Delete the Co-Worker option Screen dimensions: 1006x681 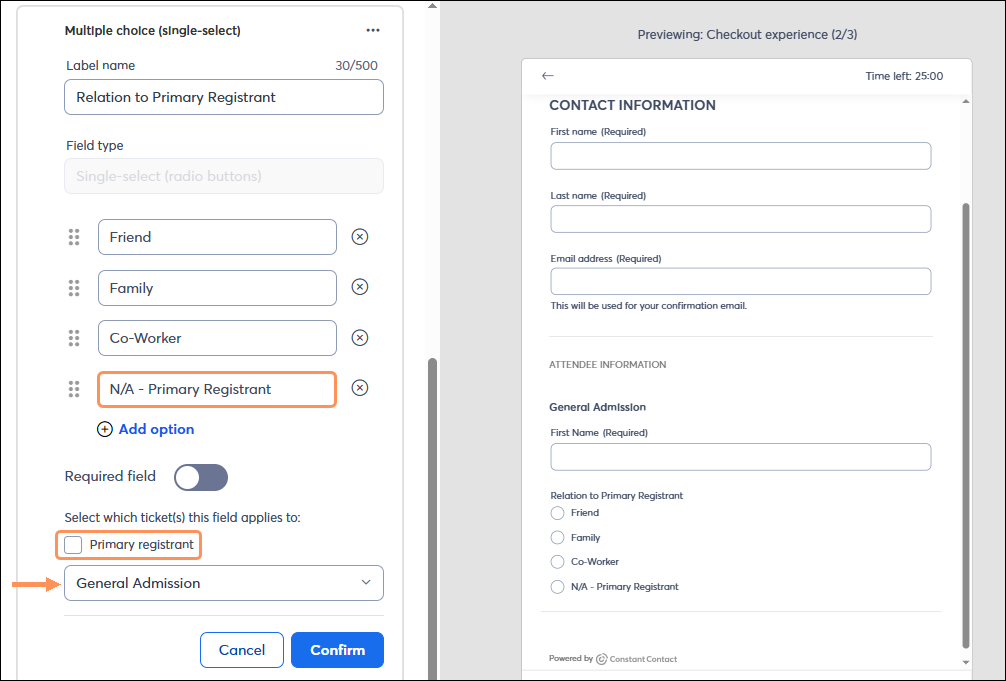(360, 338)
